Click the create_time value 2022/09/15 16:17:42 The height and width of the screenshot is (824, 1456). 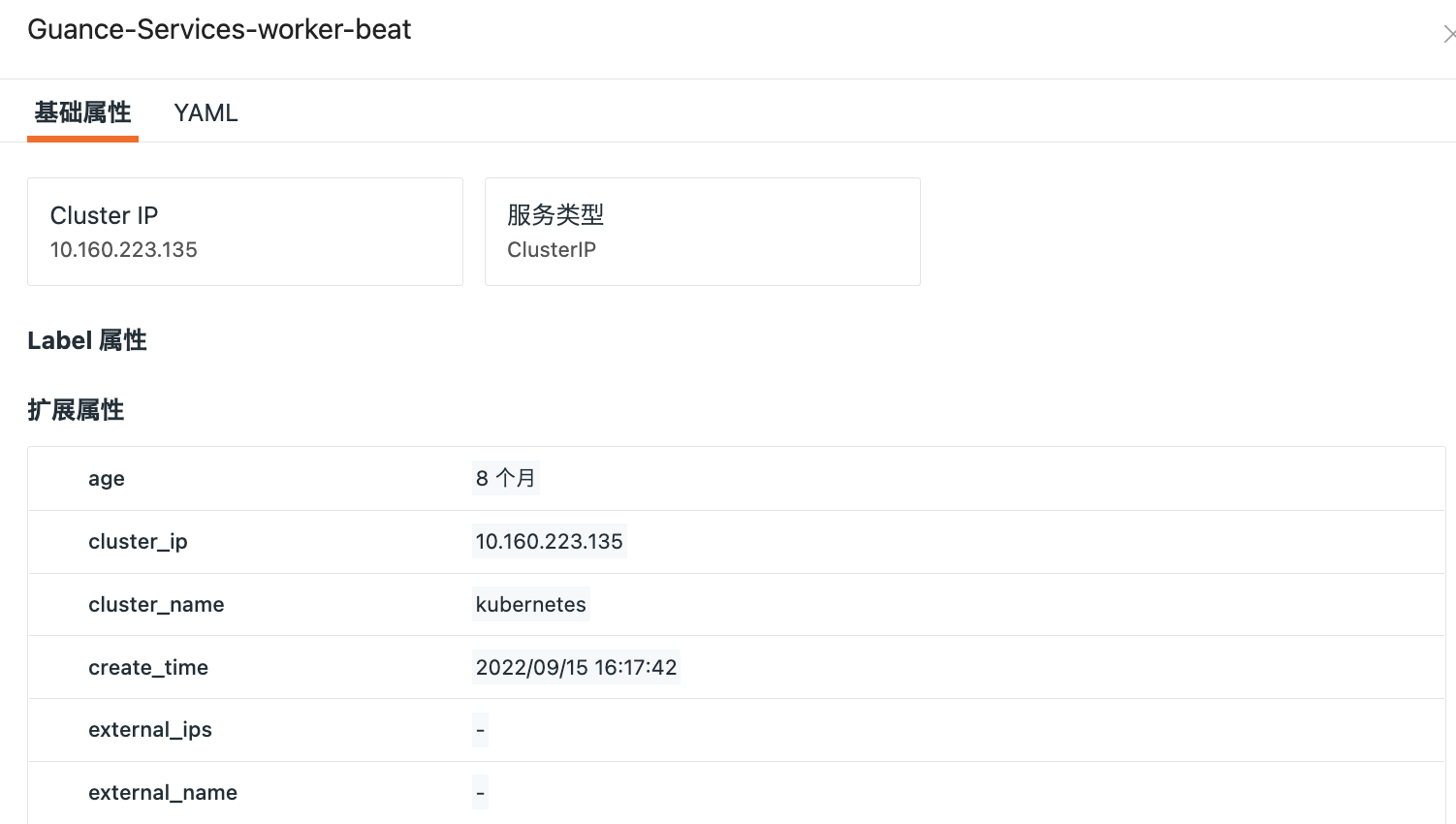pyautogui.click(x=576, y=667)
